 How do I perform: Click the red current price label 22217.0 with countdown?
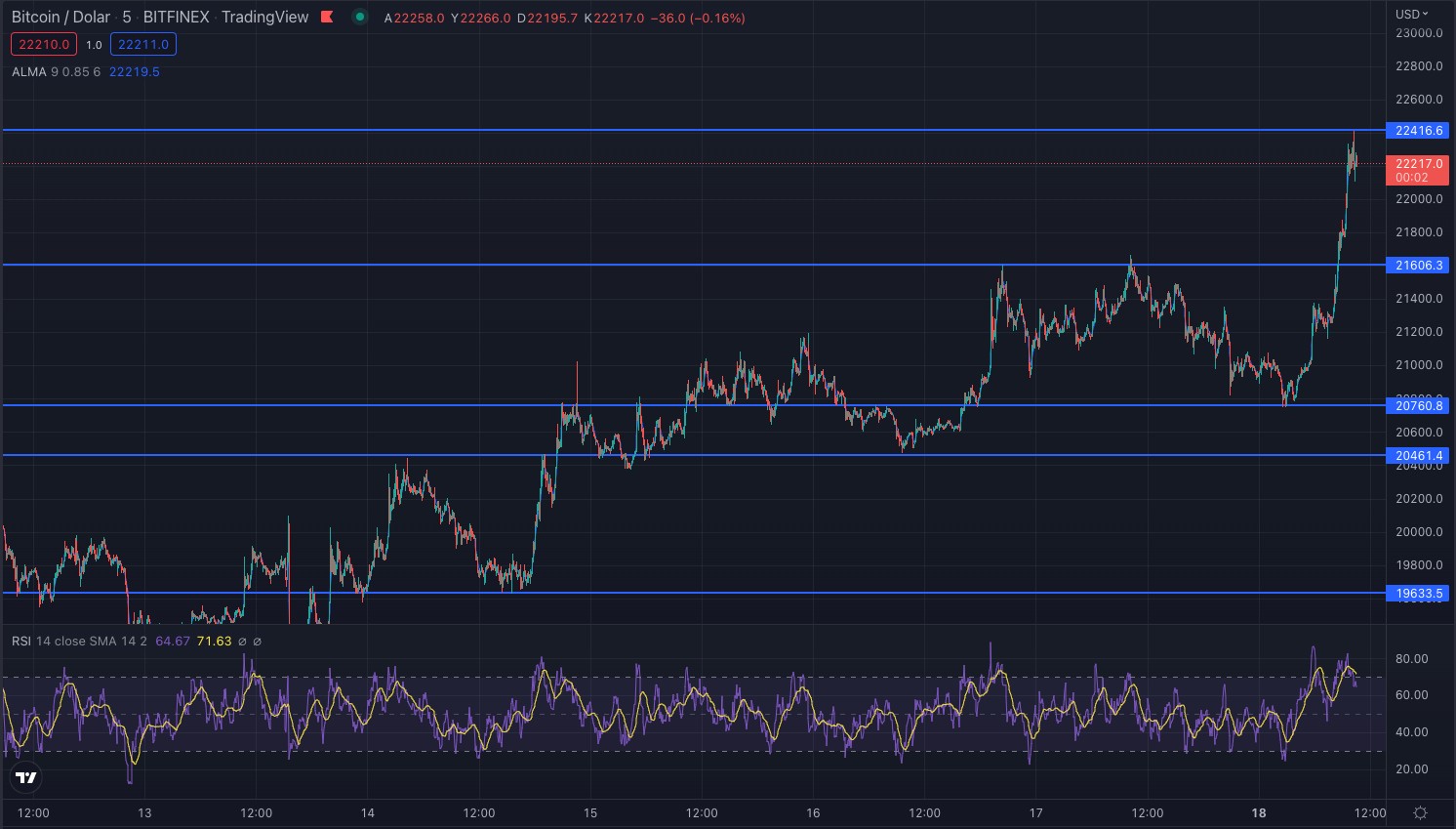(x=1416, y=169)
